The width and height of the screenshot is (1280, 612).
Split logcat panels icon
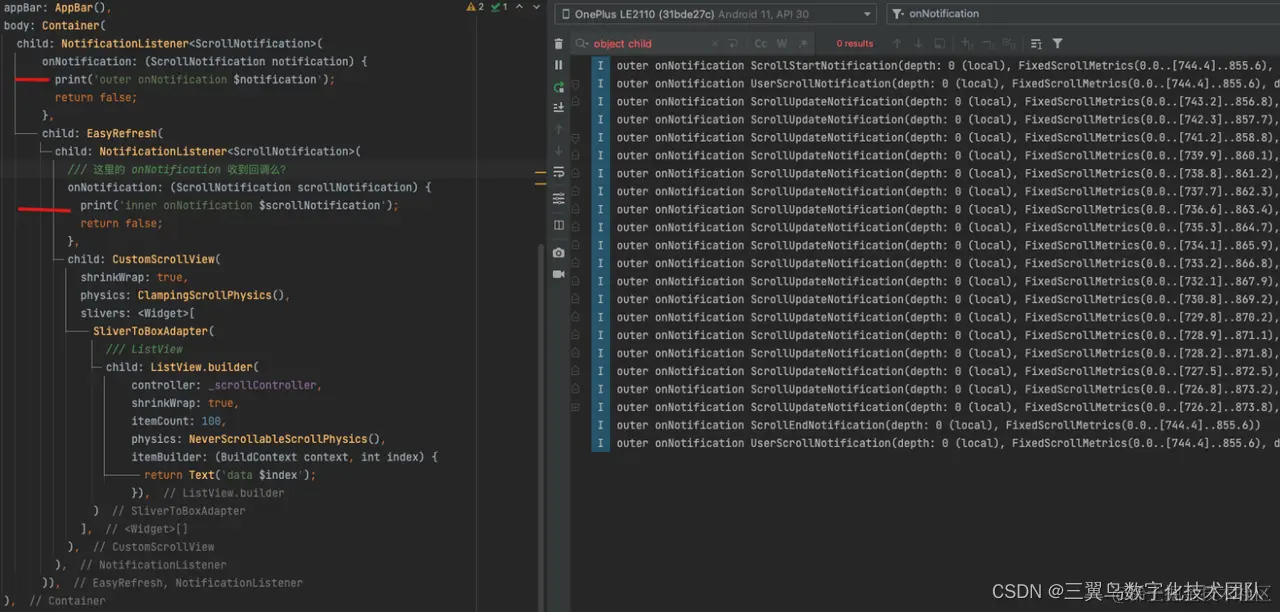point(558,225)
